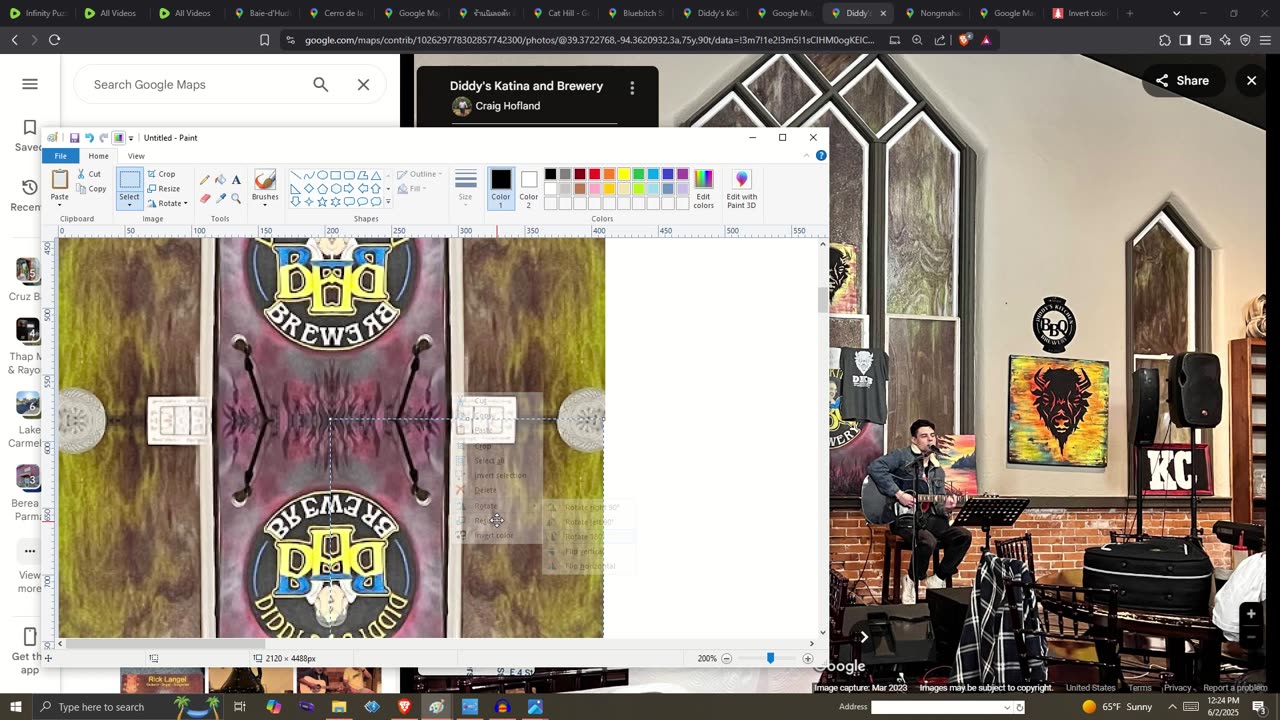Switch to the Home tab in Paint

click(x=98, y=156)
